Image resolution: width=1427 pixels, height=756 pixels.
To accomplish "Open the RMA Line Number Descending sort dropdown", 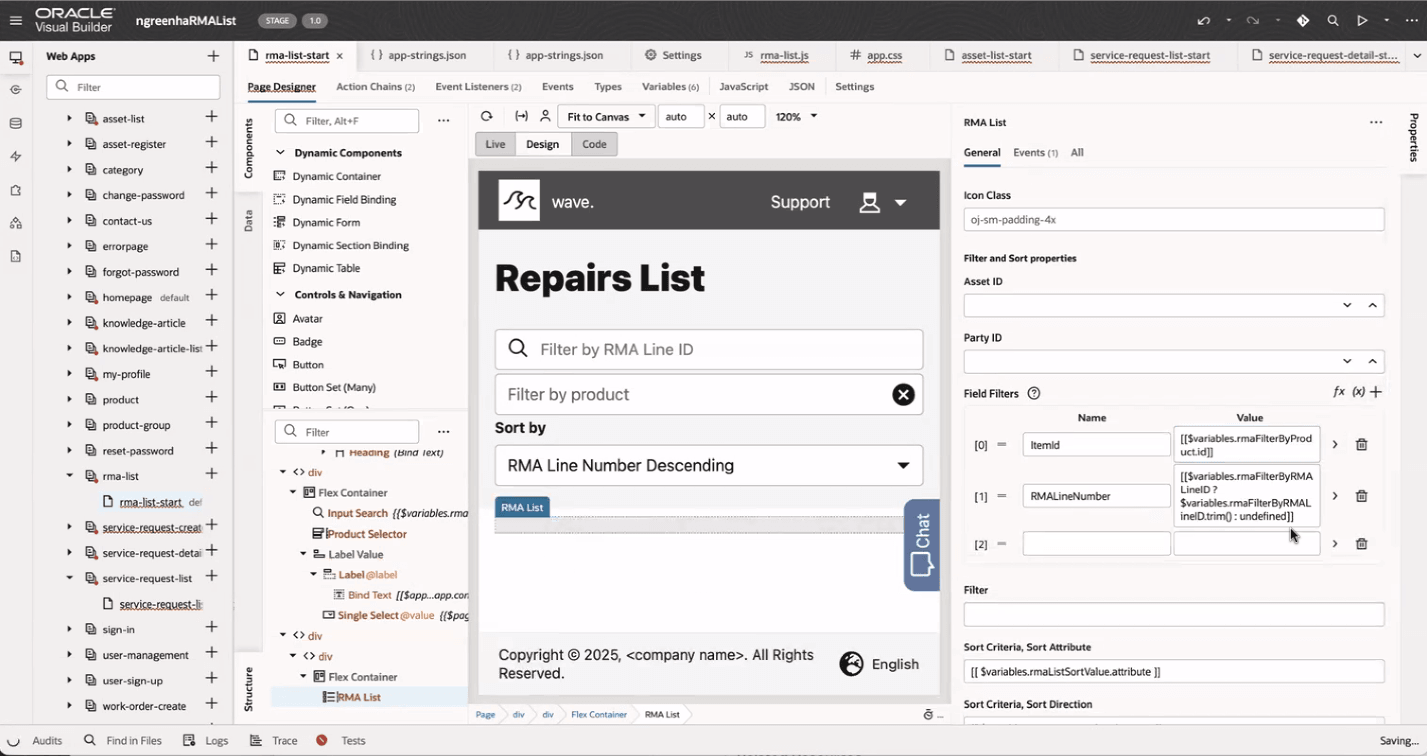I will coord(708,465).
